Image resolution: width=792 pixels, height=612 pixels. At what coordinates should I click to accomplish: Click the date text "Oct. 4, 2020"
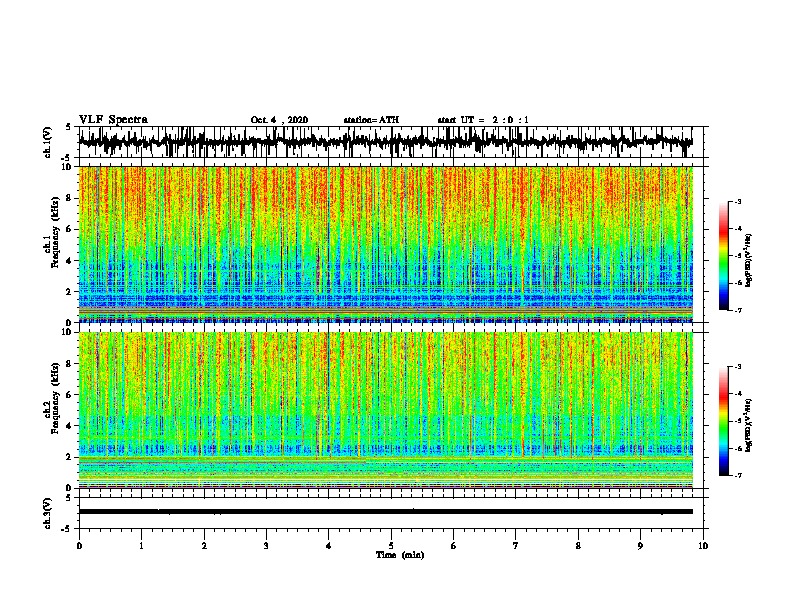(x=279, y=120)
